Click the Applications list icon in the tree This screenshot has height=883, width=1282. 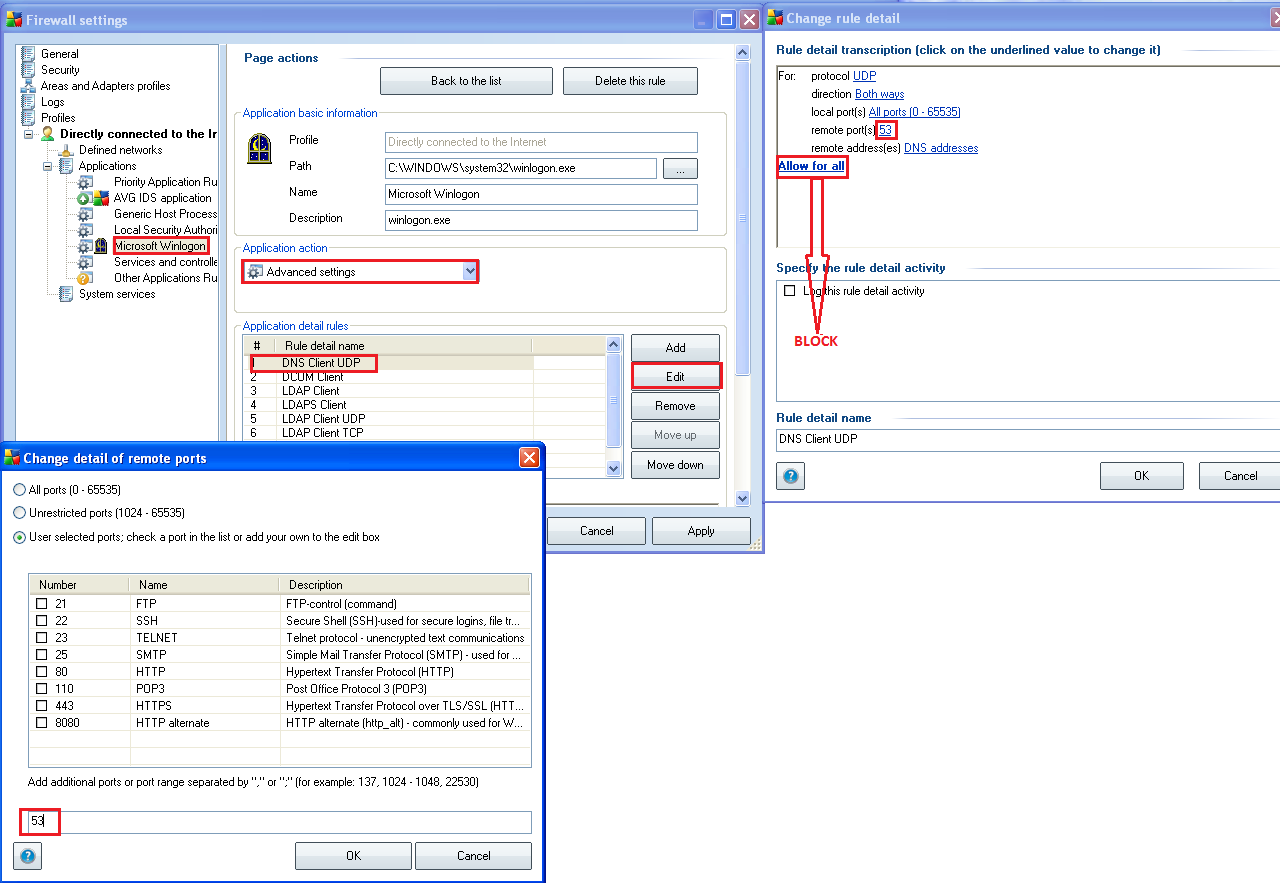tap(66, 166)
